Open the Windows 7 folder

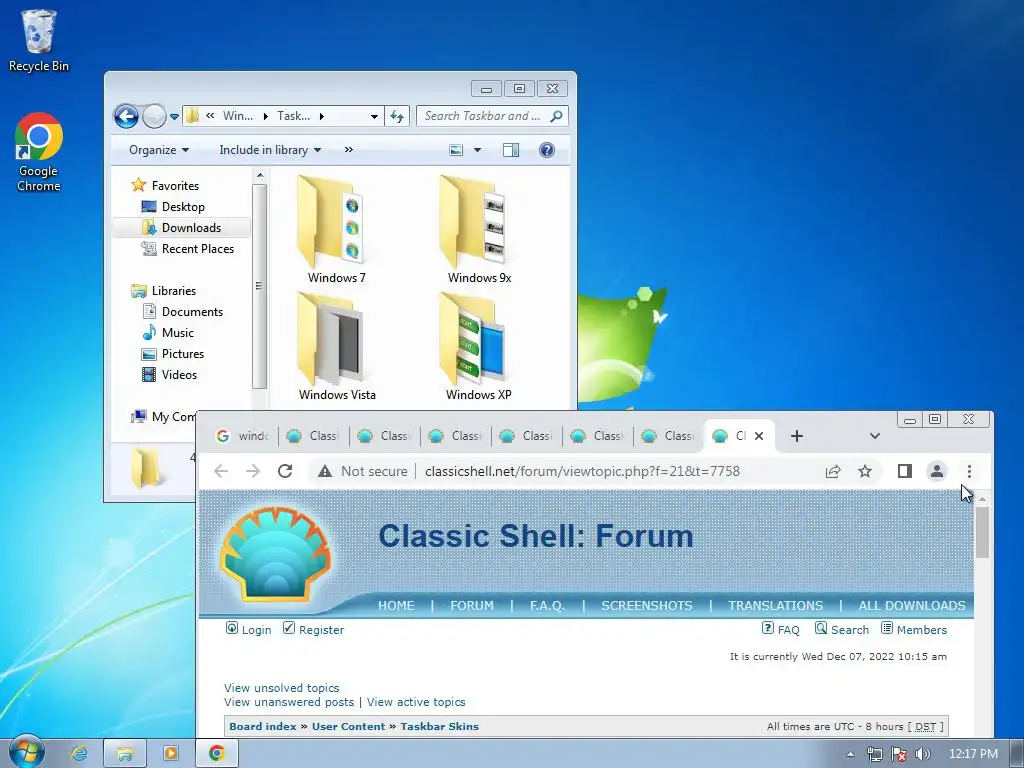click(x=336, y=230)
